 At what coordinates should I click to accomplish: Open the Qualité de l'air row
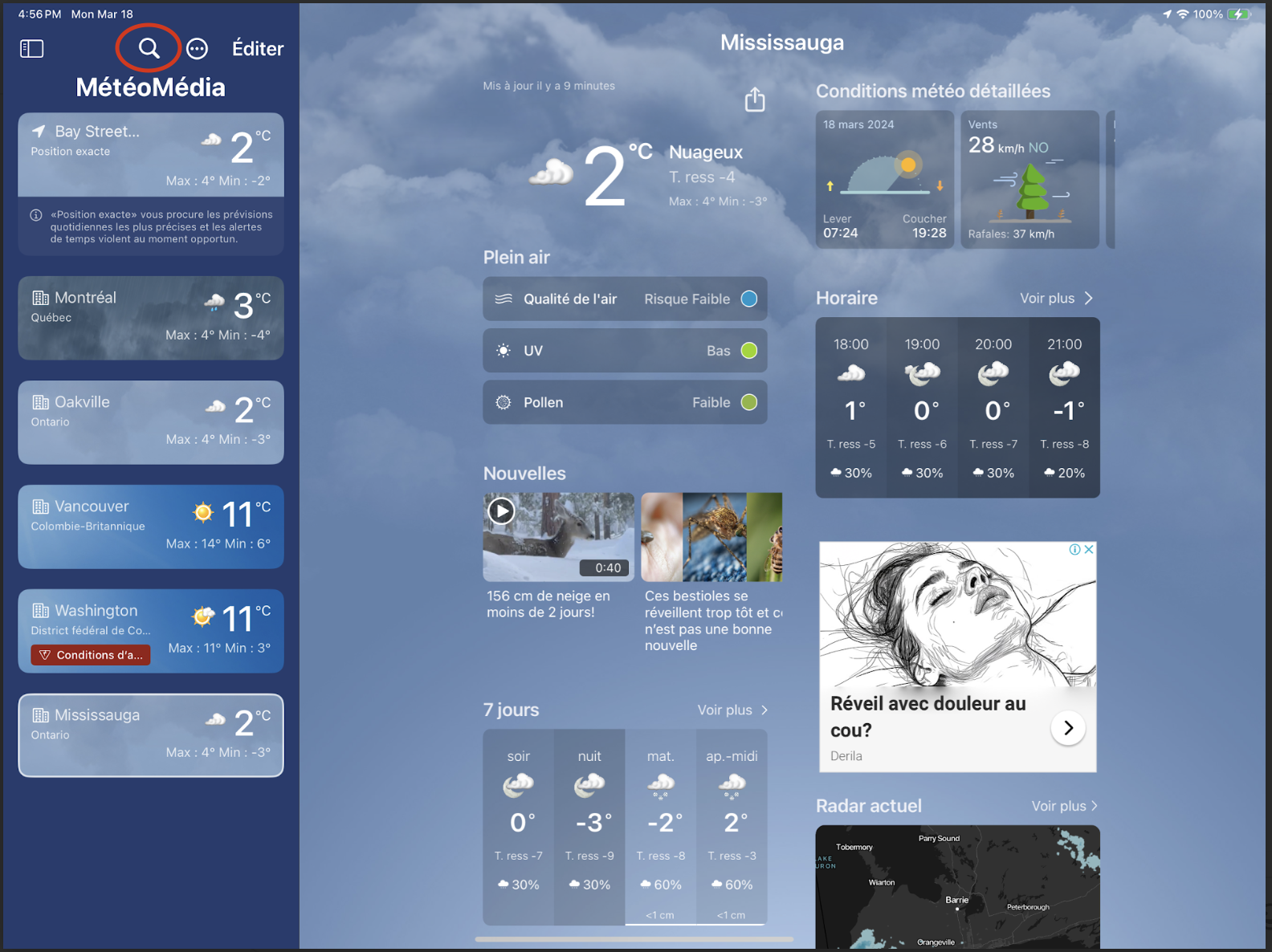coord(625,299)
